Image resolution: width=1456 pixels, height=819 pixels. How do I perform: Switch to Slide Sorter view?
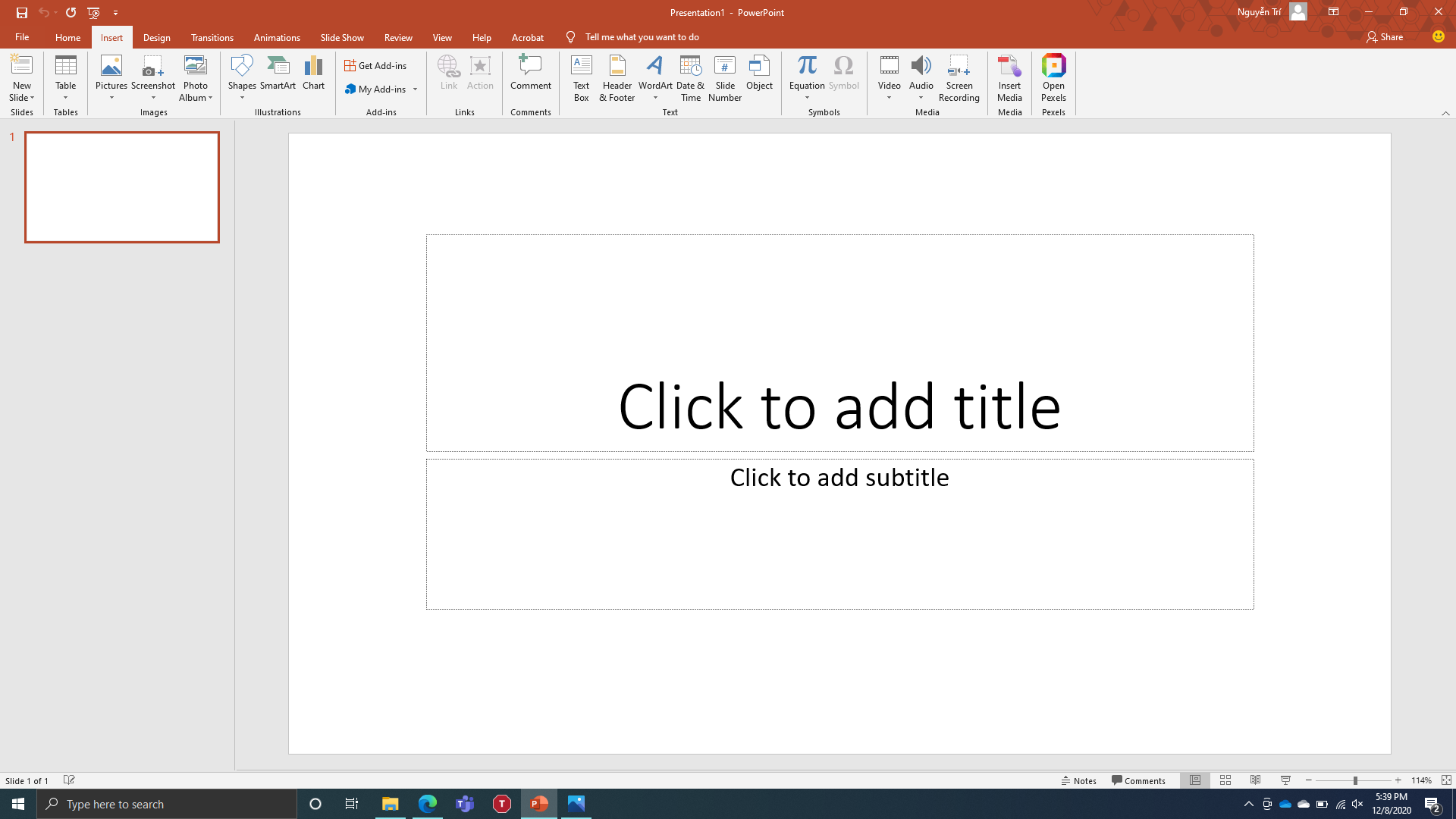click(1225, 780)
